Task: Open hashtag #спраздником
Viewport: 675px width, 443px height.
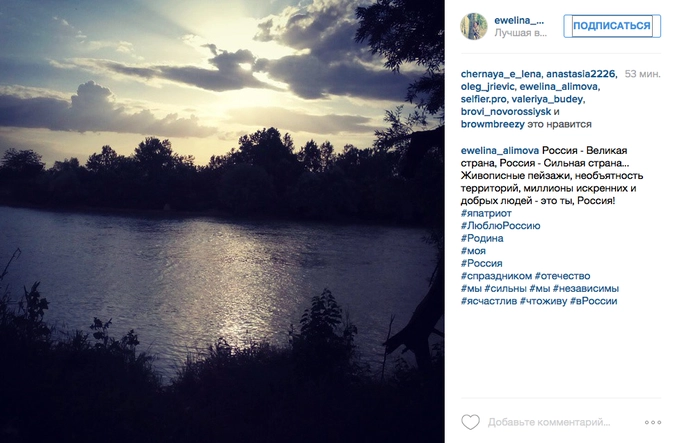Action: (x=496, y=276)
